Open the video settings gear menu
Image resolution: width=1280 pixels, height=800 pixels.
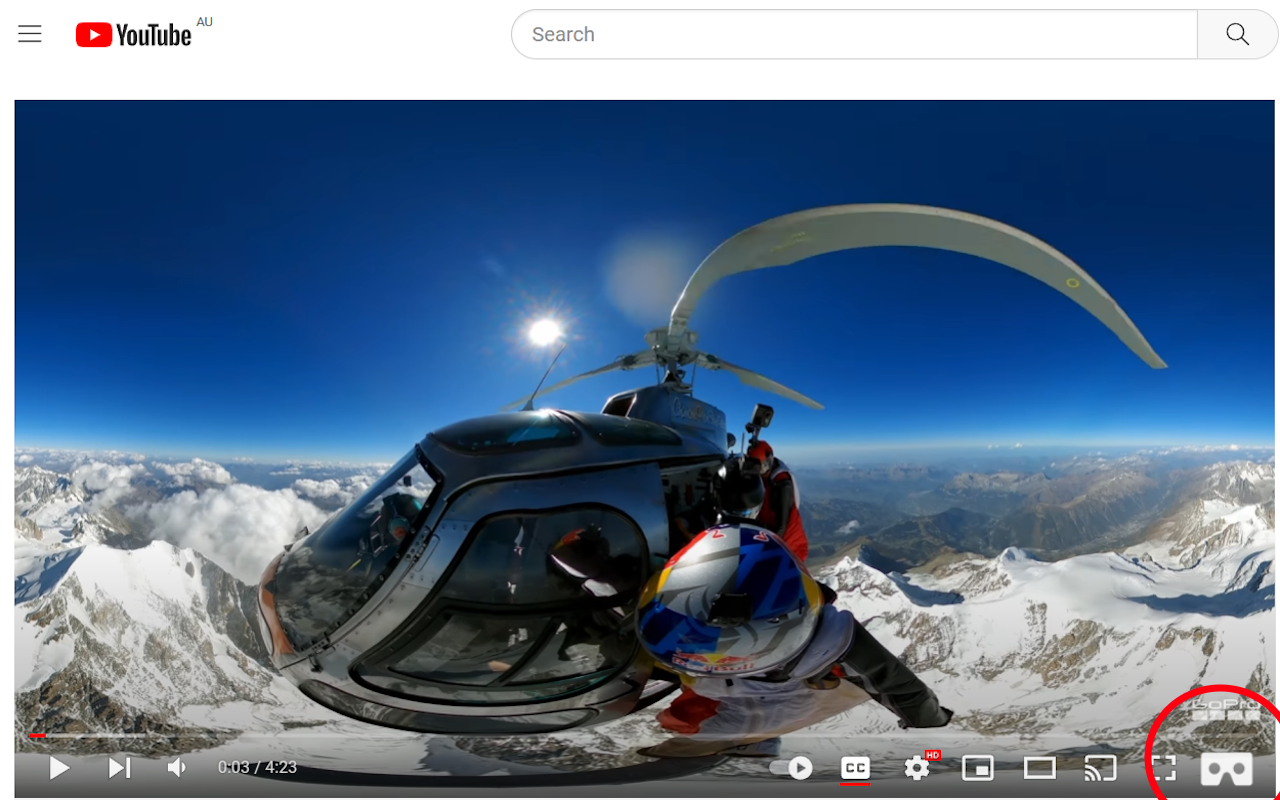tap(917, 768)
